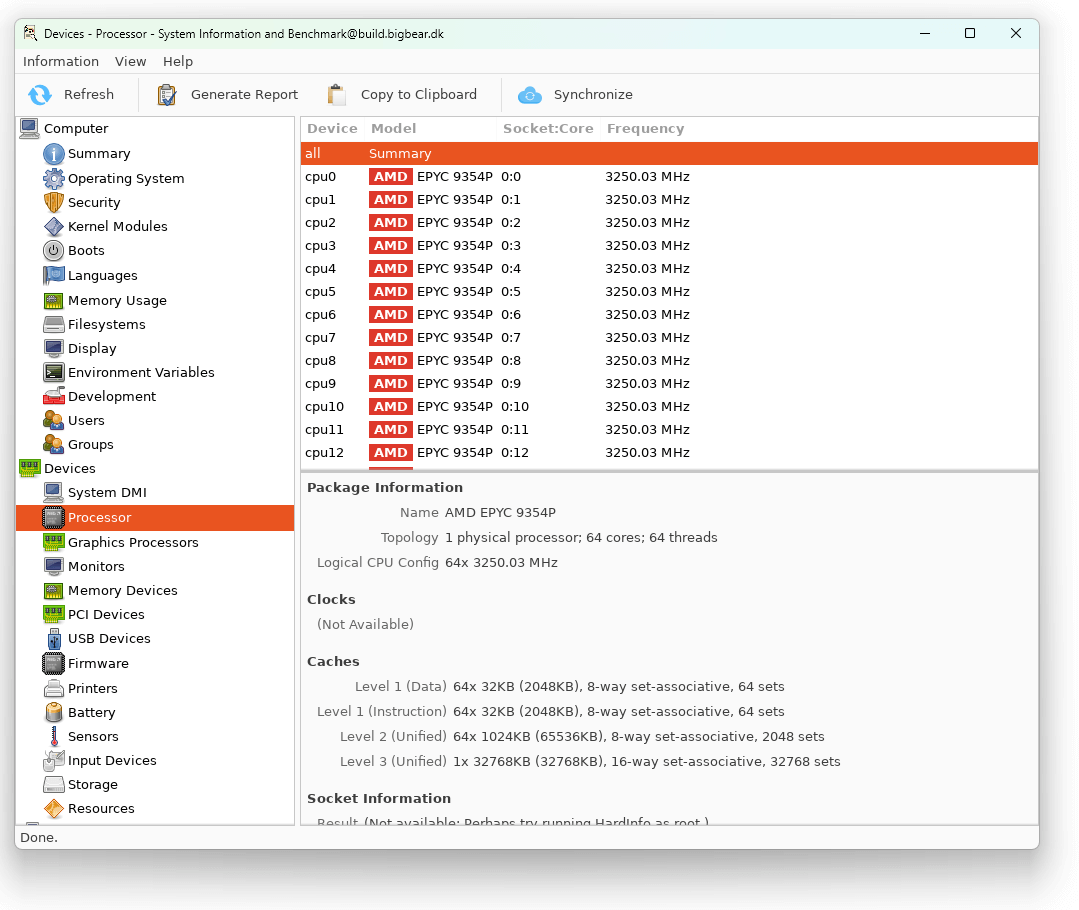Open the Languages flag icon
The image size is (1079, 910).
pos(54,275)
